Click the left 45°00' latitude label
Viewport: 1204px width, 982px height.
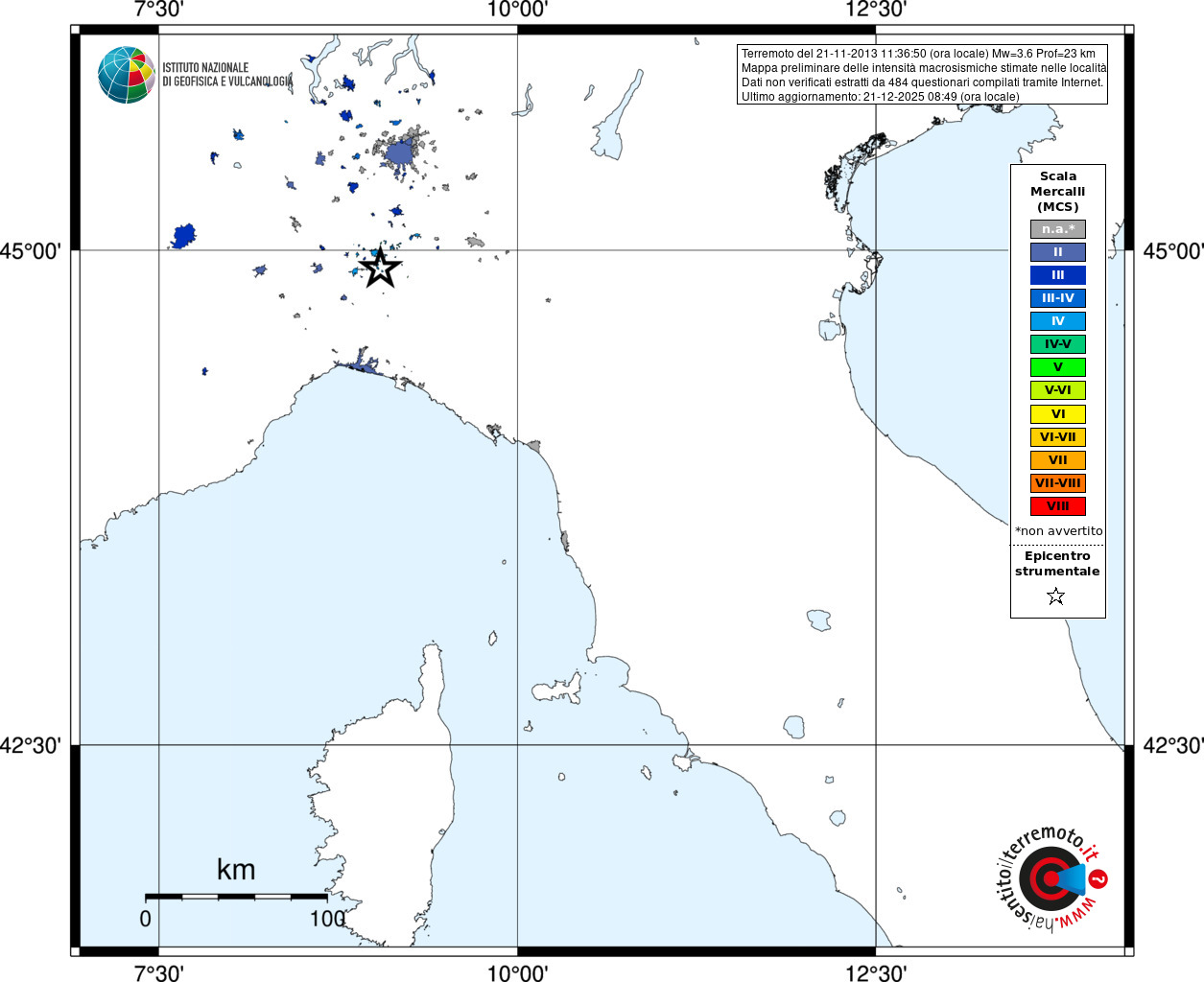(x=31, y=251)
